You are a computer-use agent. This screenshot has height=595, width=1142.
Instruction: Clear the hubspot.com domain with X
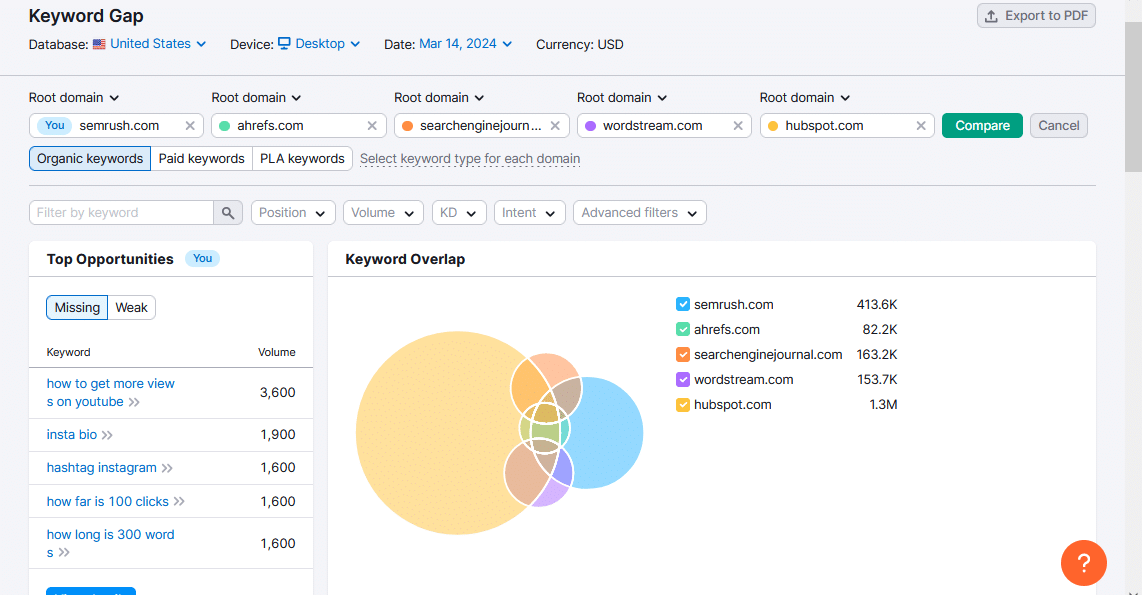coord(921,125)
